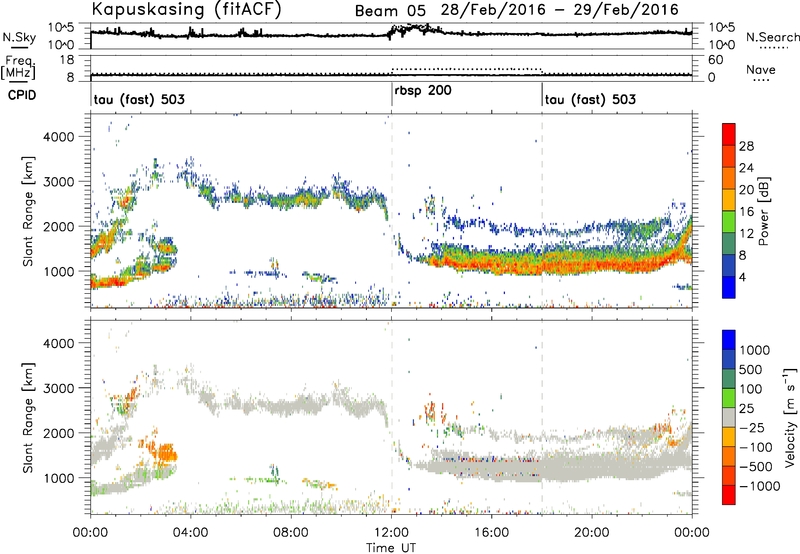Click the 'rbsp 200' CPID entry
The width and height of the screenshot is (800, 554).
(x=423, y=91)
